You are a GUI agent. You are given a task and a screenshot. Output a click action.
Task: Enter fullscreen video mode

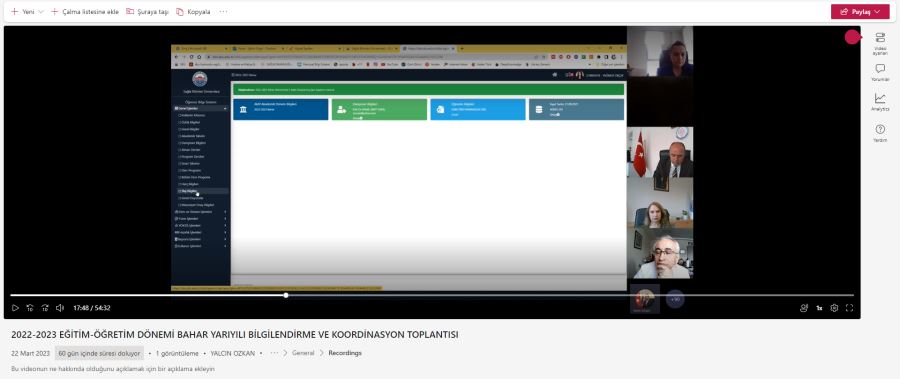849,308
